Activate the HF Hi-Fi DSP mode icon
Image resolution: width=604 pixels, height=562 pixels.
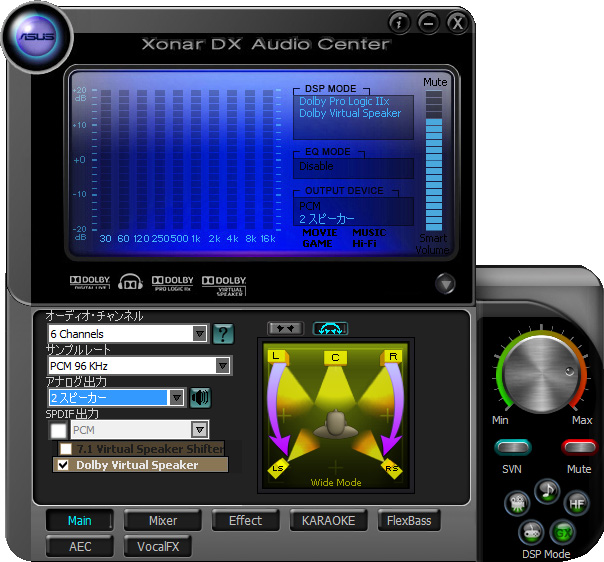pyautogui.click(x=577, y=503)
